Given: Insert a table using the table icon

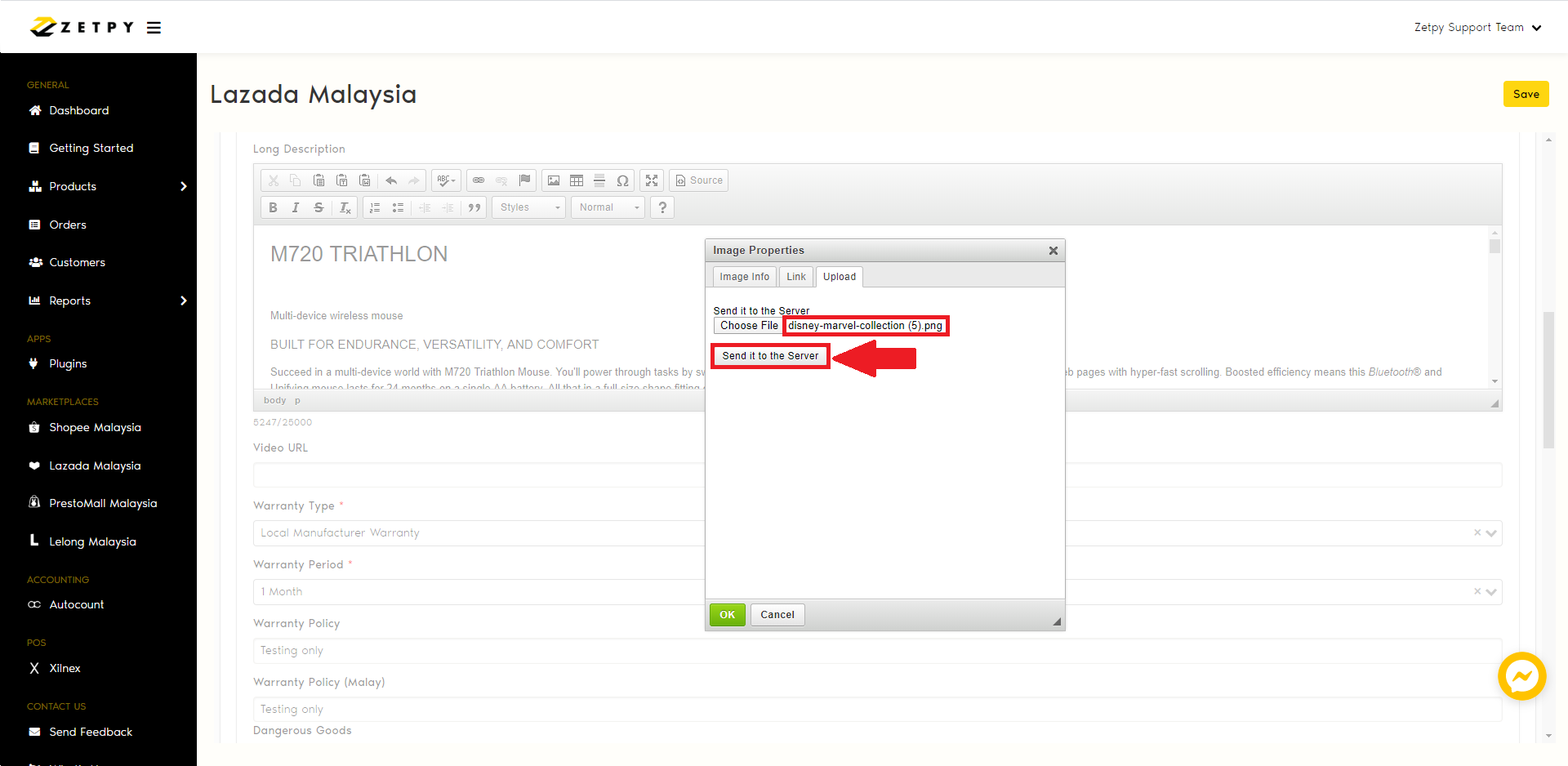Looking at the screenshot, I should (577, 180).
